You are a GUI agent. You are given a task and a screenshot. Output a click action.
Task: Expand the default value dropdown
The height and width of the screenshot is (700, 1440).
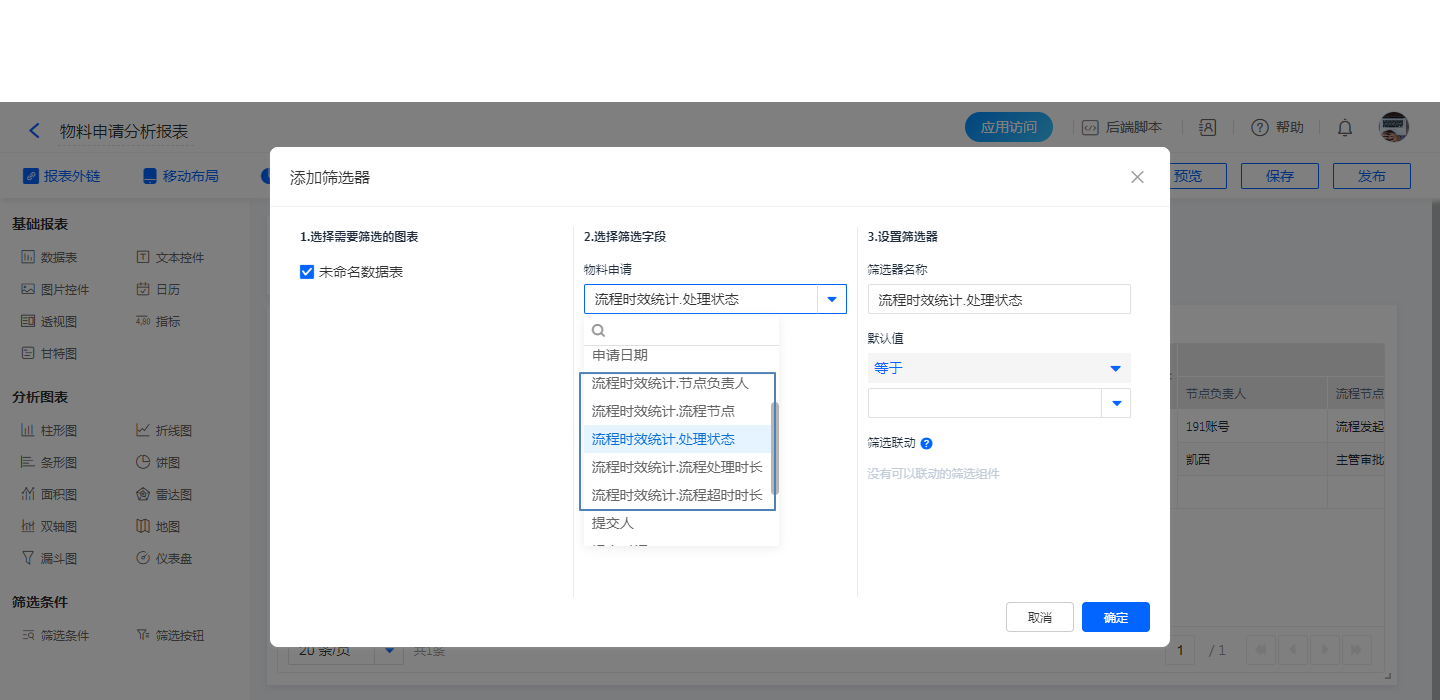tap(1115, 403)
